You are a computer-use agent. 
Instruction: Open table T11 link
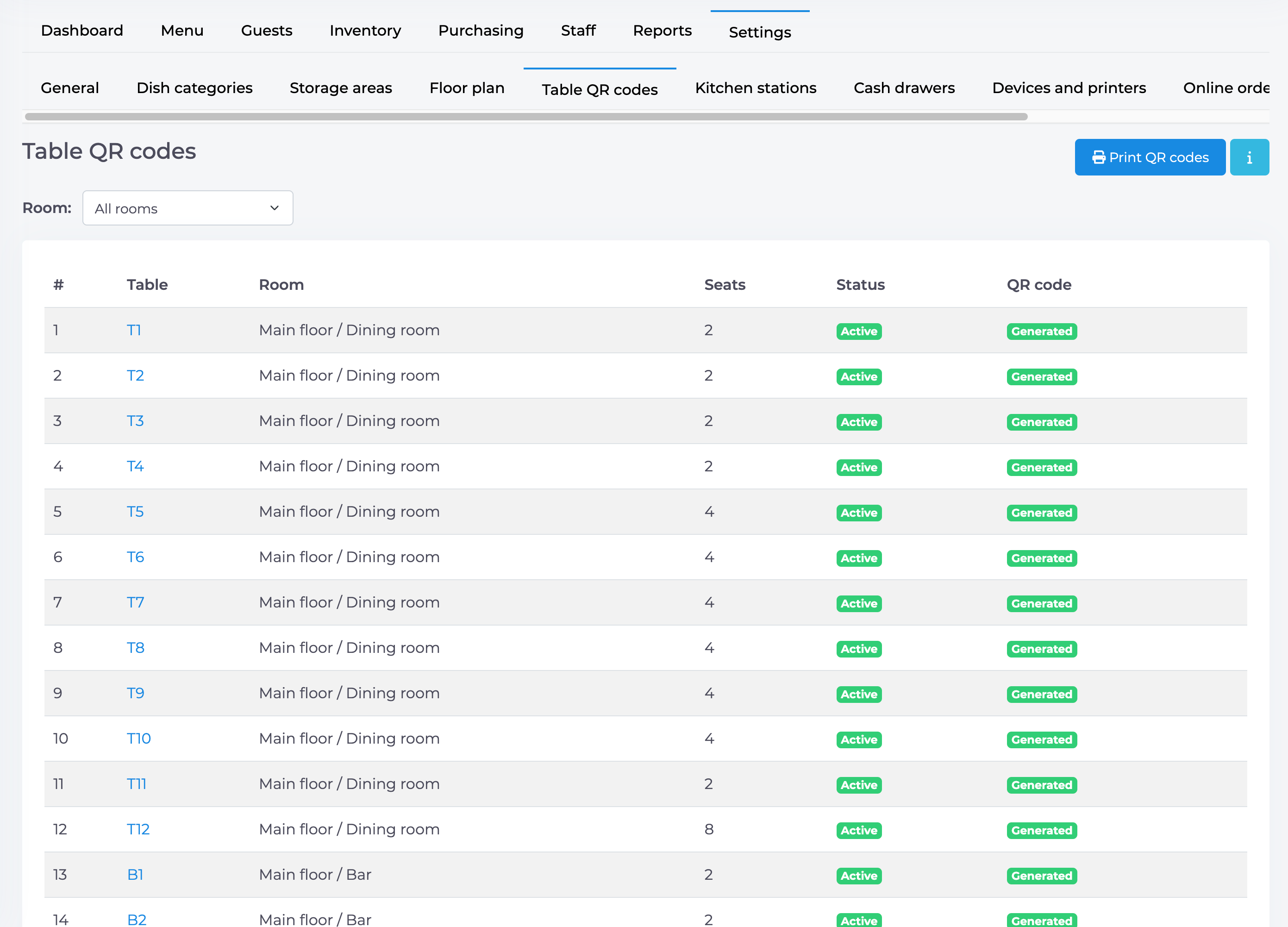point(136,784)
